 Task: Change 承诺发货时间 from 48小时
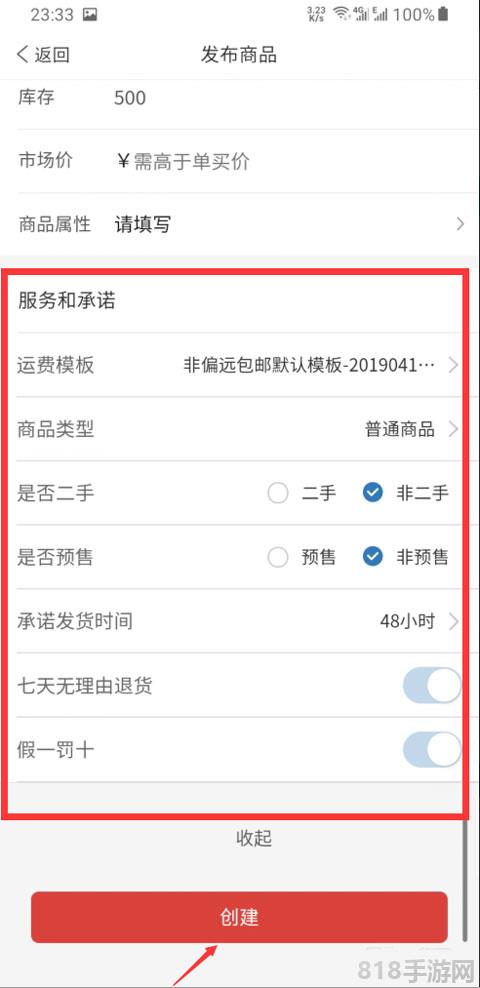point(239,621)
